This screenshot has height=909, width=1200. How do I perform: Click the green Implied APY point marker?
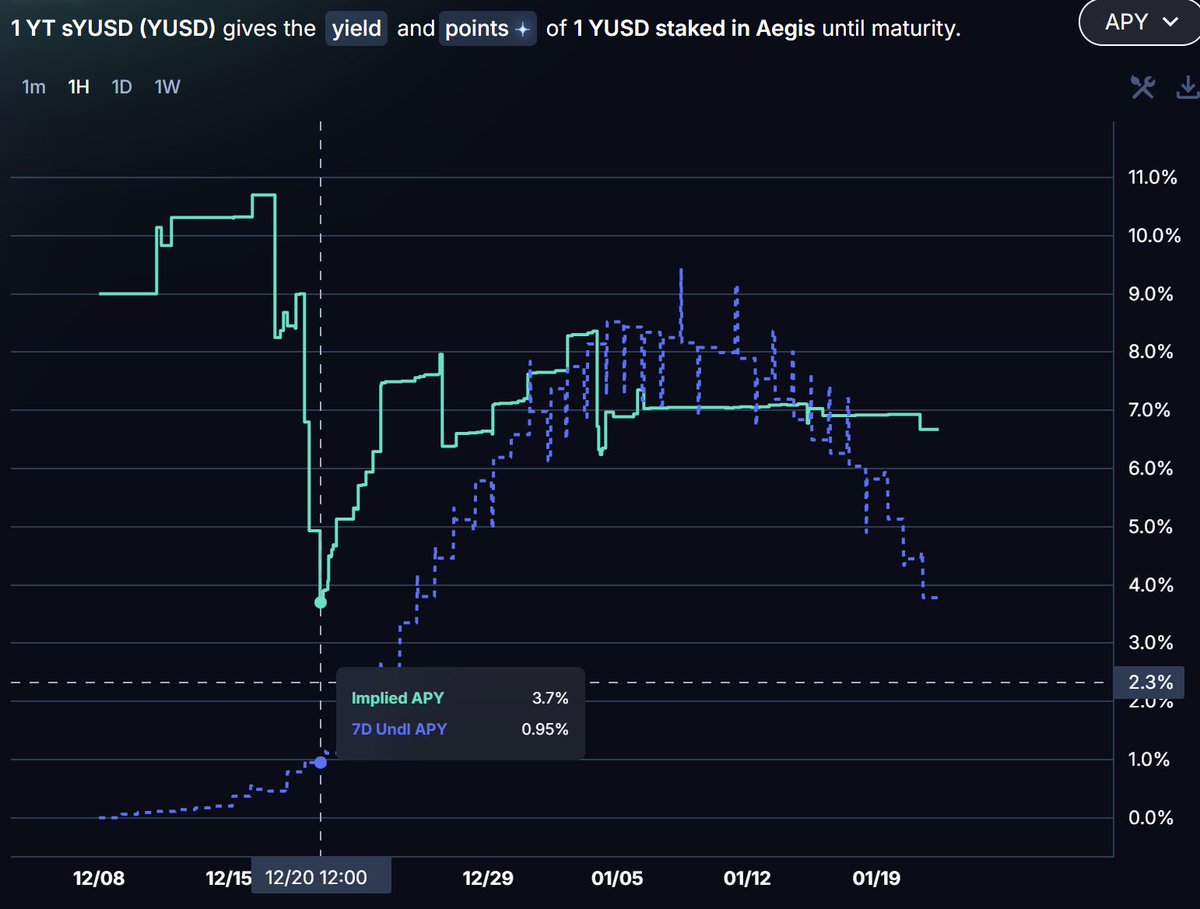click(320, 602)
